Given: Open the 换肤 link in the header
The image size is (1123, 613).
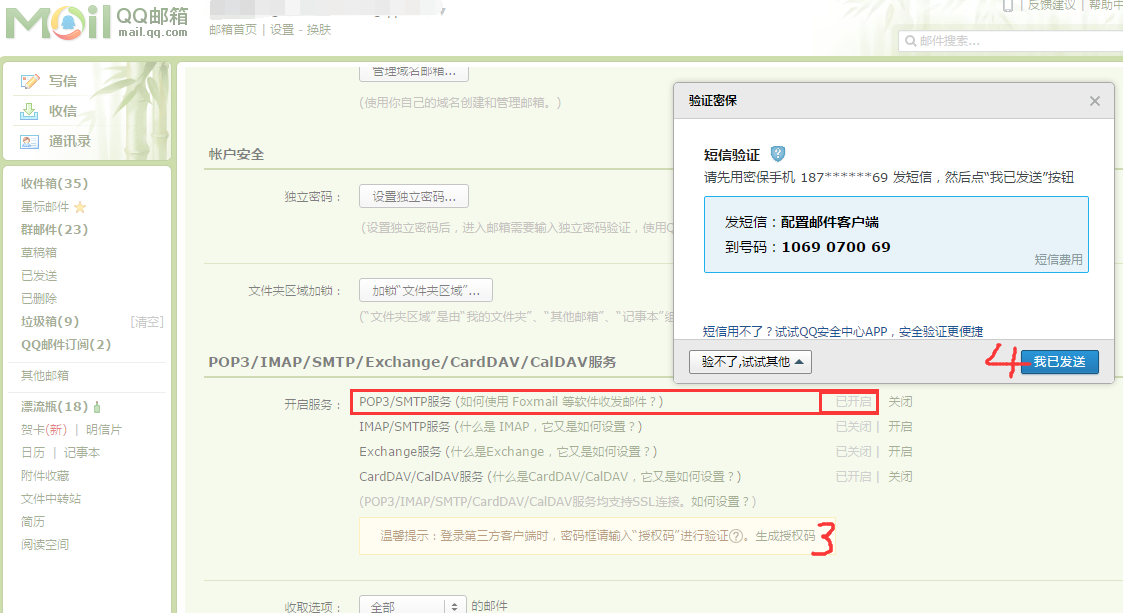Looking at the screenshot, I should point(319,29).
